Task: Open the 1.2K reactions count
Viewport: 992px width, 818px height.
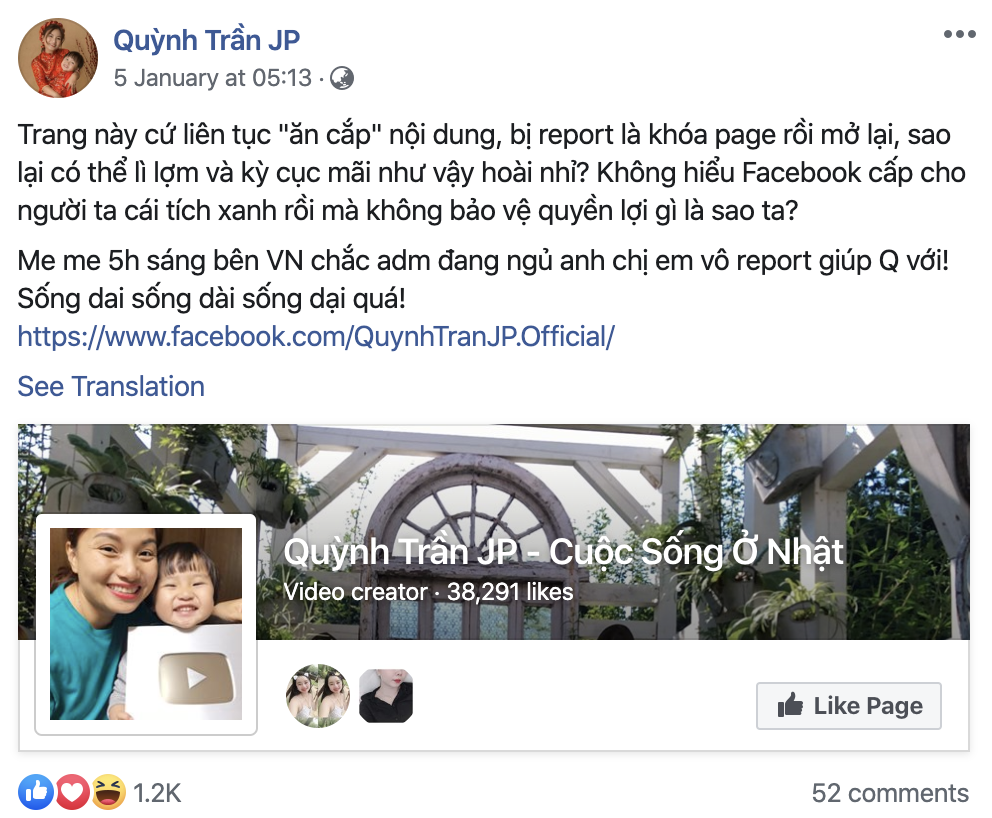Action: (x=157, y=793)
